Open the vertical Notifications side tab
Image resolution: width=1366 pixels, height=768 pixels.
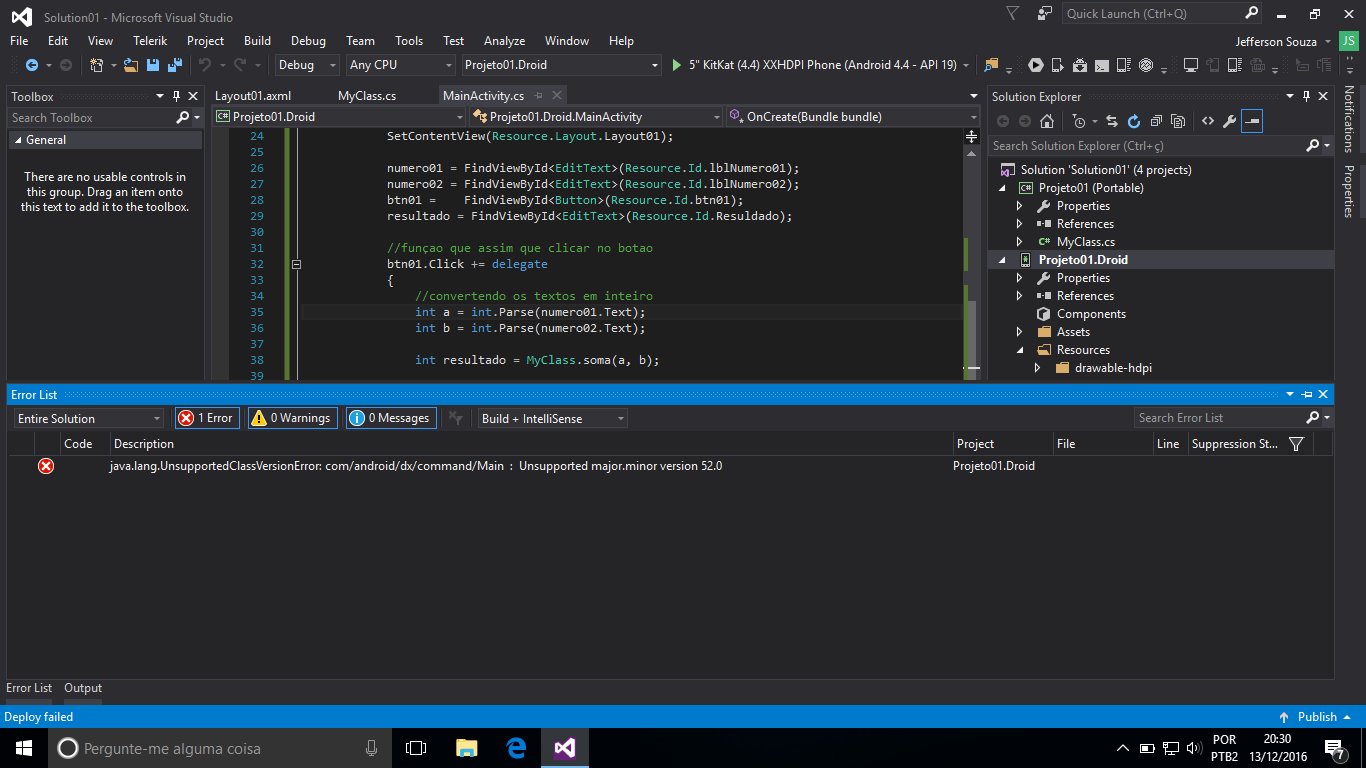1348,118
